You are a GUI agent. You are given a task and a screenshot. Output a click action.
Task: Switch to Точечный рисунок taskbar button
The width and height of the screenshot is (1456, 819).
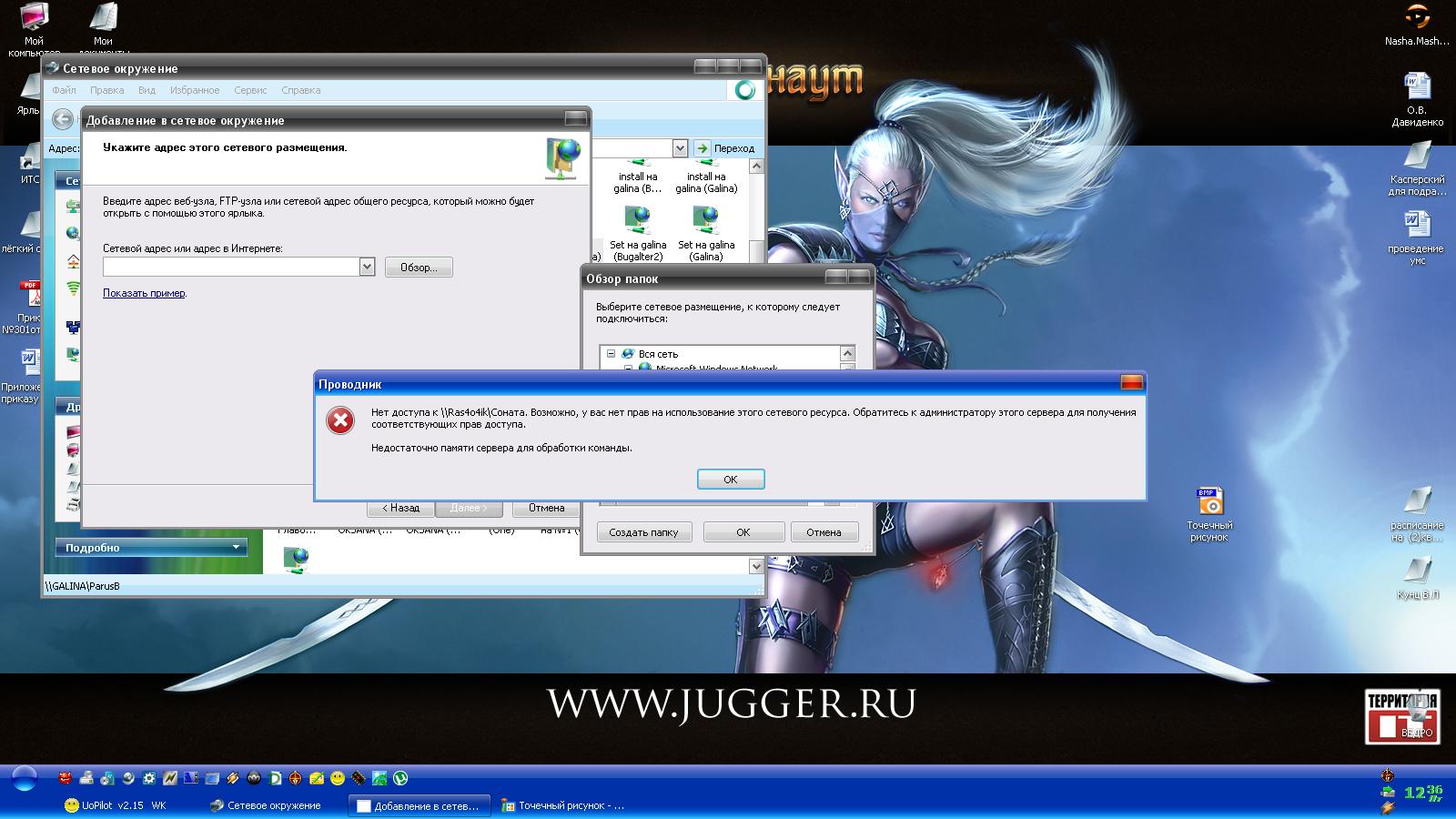pos(564,805)
